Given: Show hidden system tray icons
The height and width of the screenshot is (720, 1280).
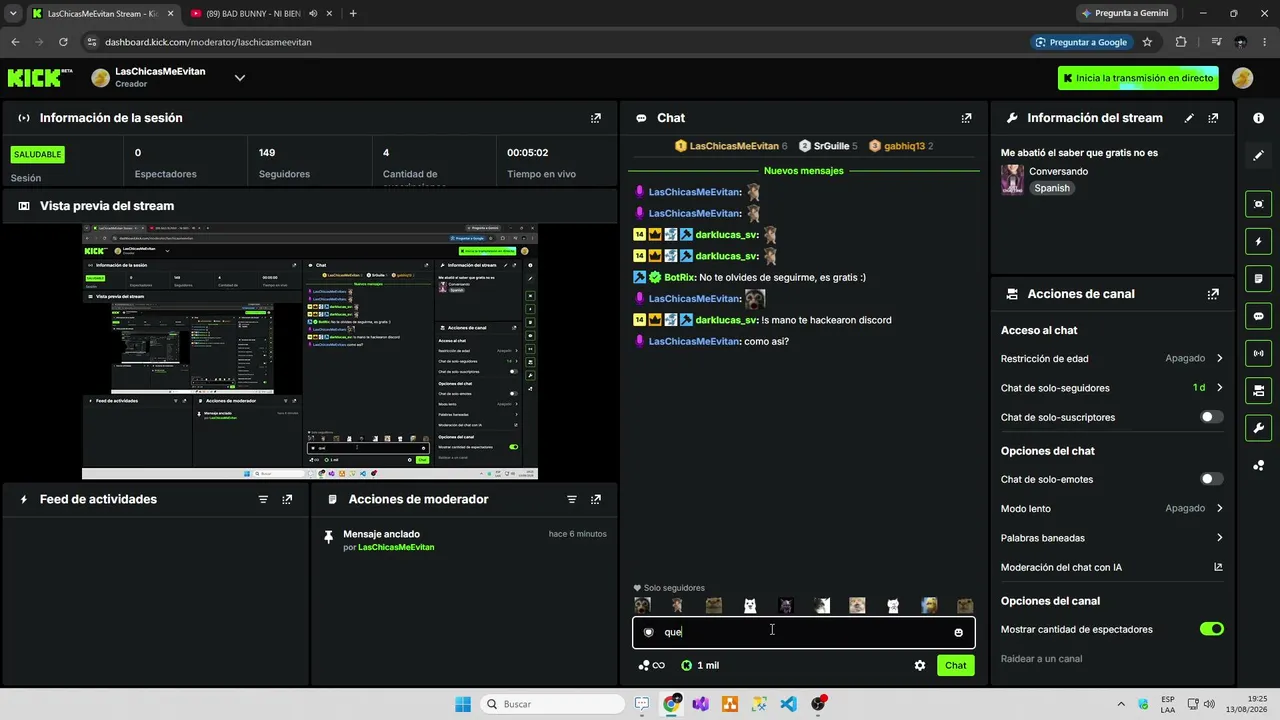Looking at the screenshot, I should (x=1119, y=704).
